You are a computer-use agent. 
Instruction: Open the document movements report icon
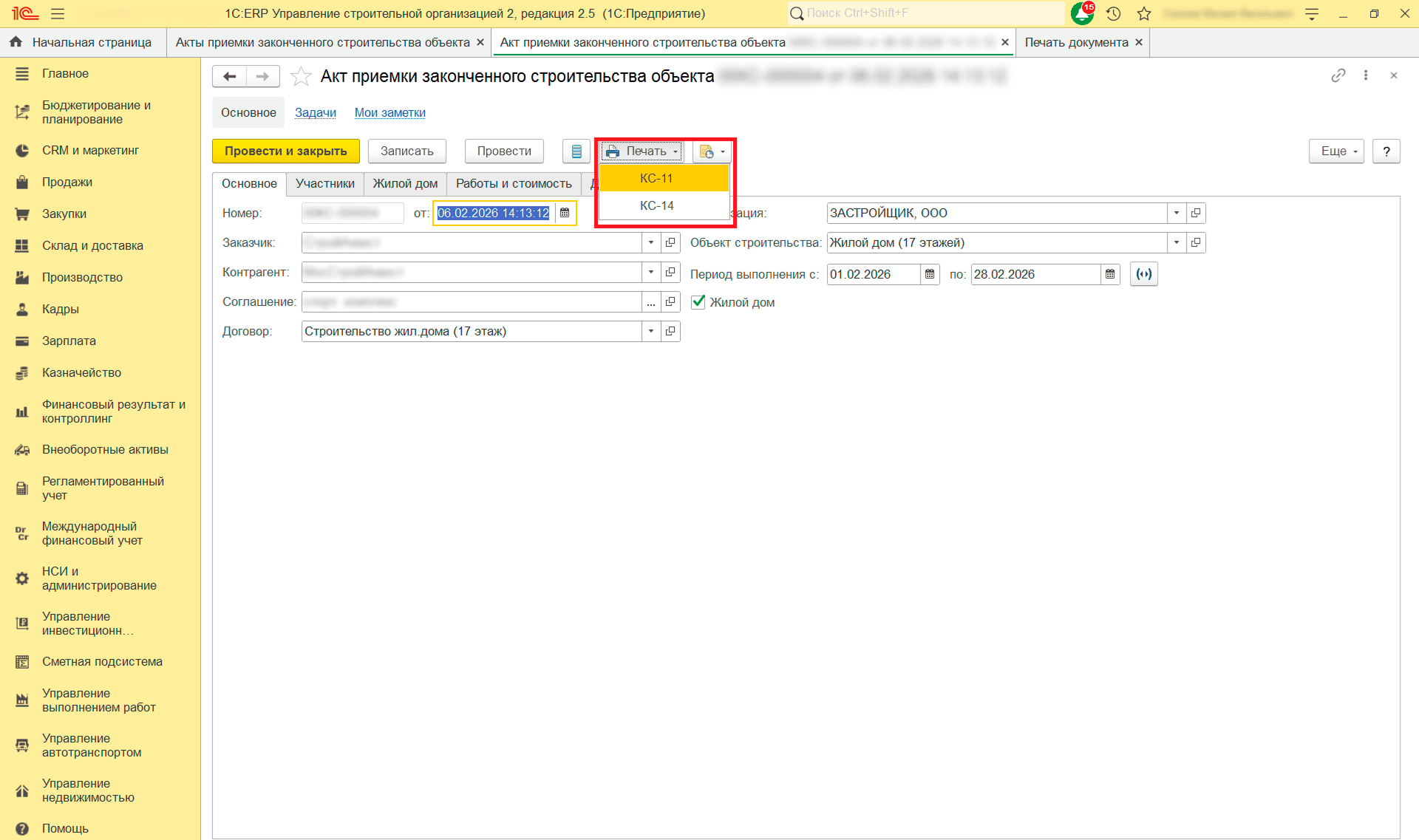click(576, 151)
